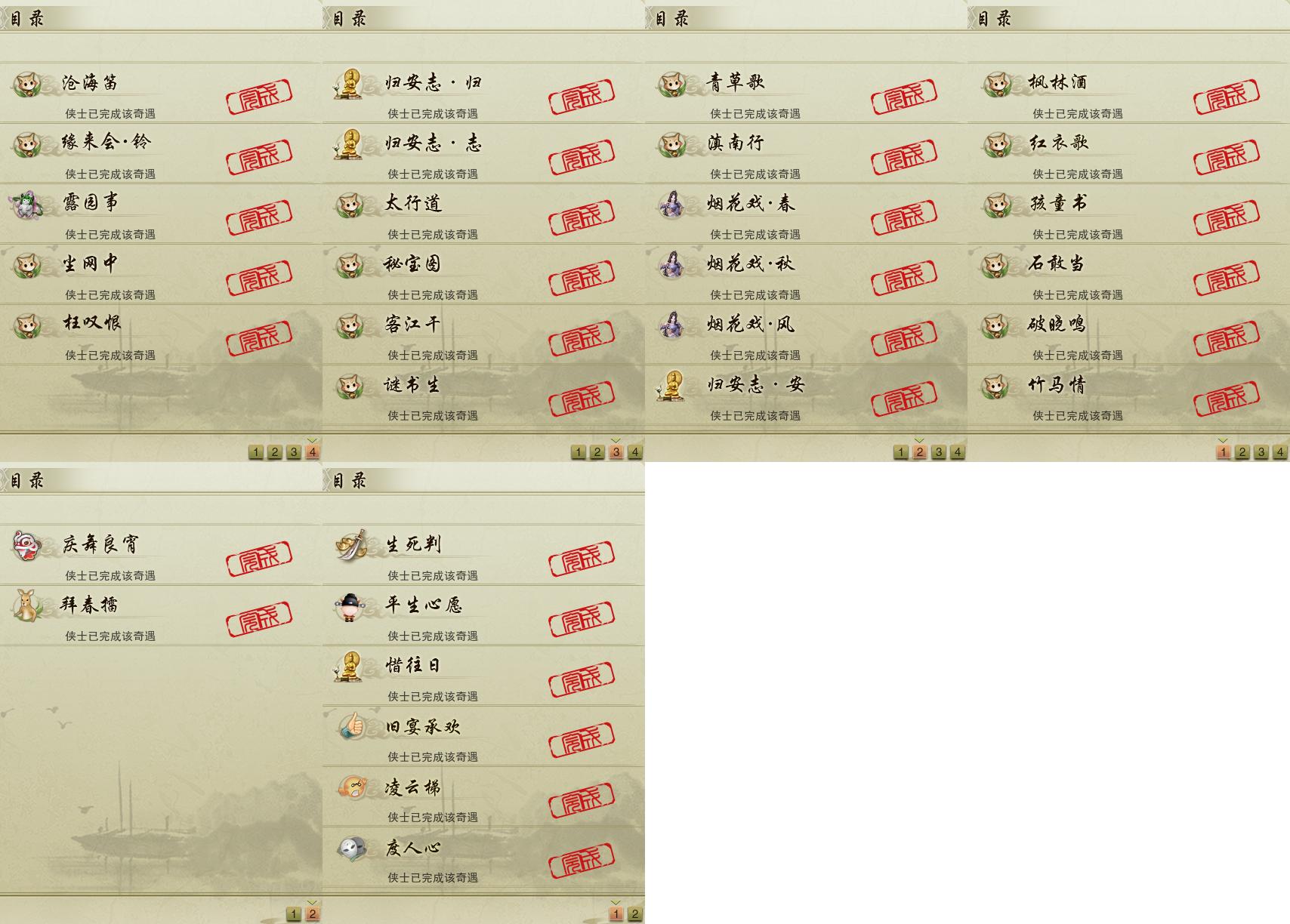Open page 2 in 生死判 panel

tap(634, 914)
